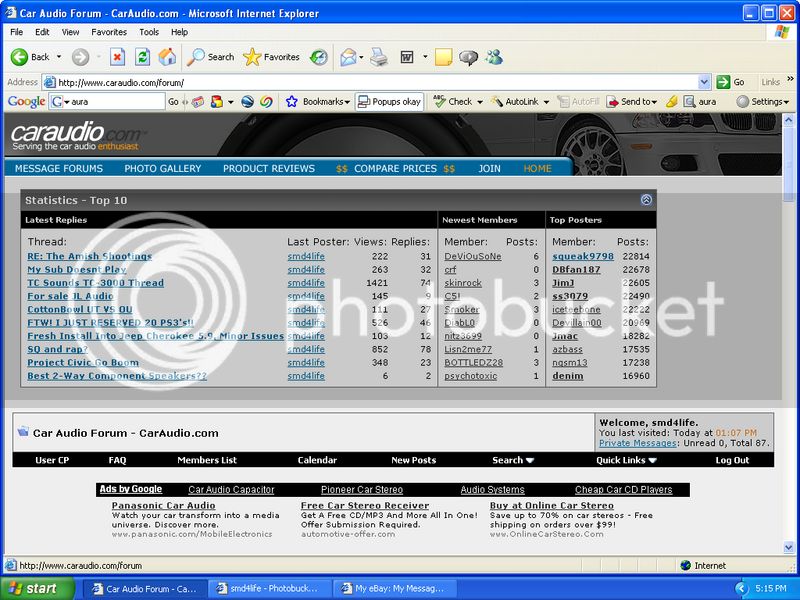The image size is (800, 600).
Task: Click the Edit with Word icon
Action: click(407, 57)
